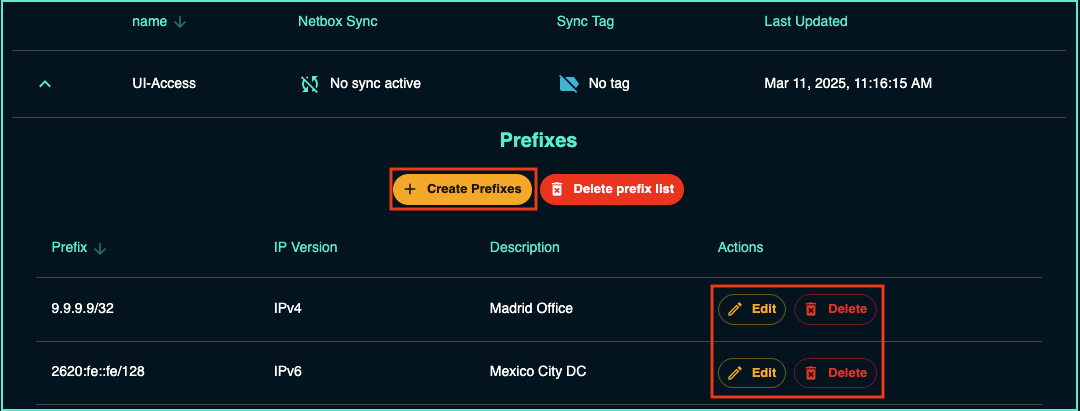This screenshot has height=411, width=1080.
Task: Click the IP Version column header
Action: coord(306,247)
